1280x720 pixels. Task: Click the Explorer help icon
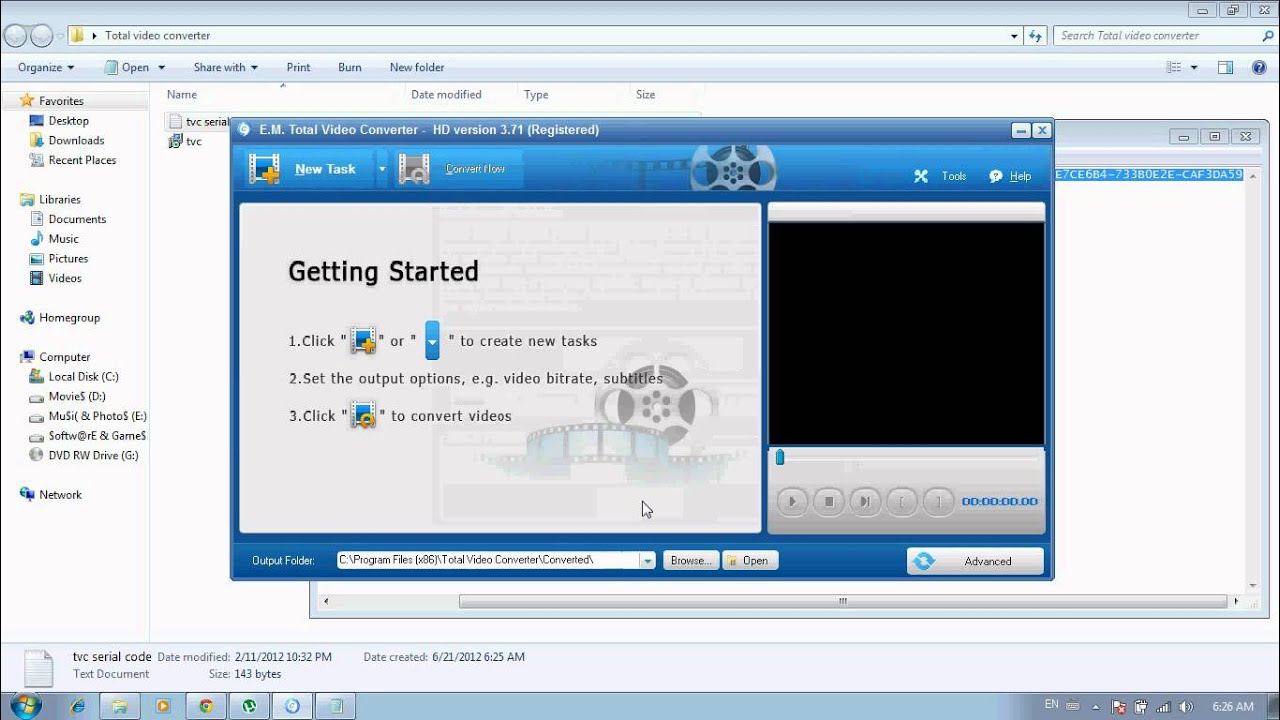[1259, 67]
